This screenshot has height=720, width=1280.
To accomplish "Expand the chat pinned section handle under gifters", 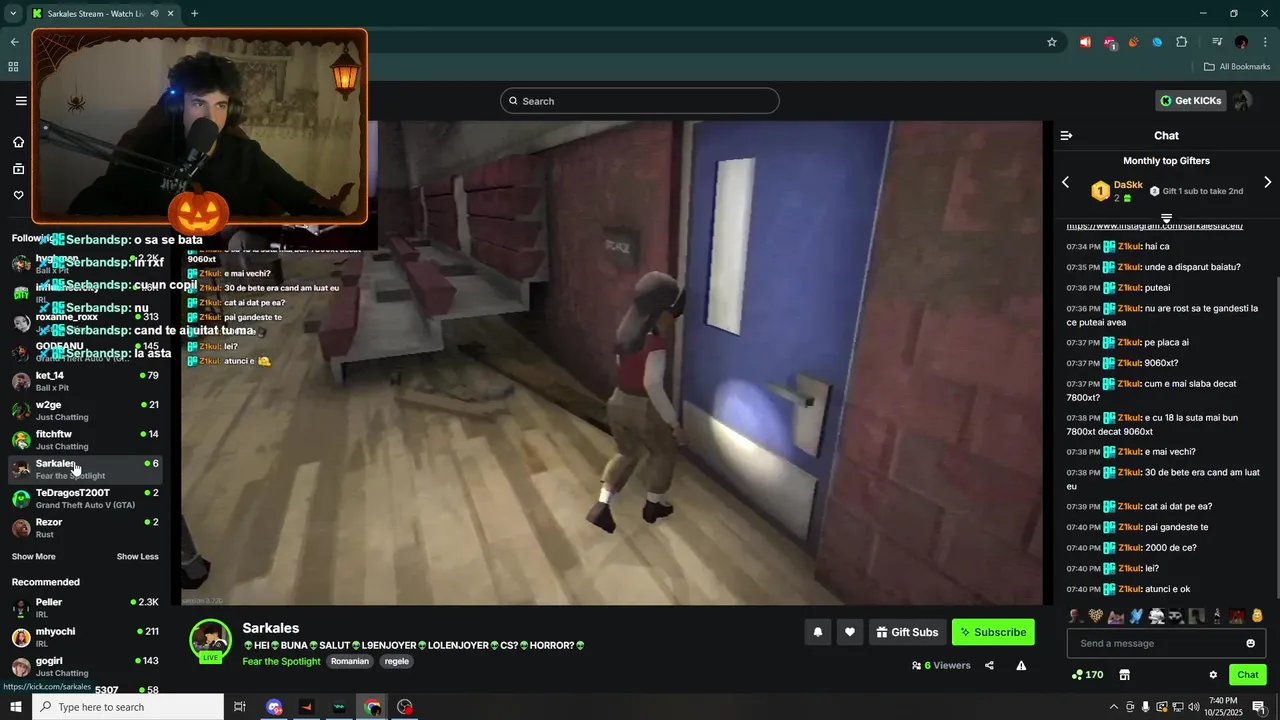I will coord(1166,217).
